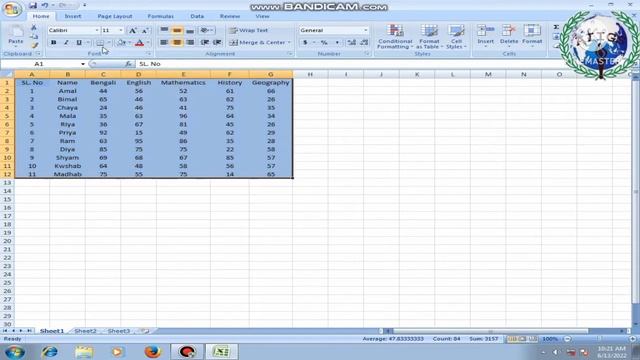Toggle Align Text Right

click(190, 42)
